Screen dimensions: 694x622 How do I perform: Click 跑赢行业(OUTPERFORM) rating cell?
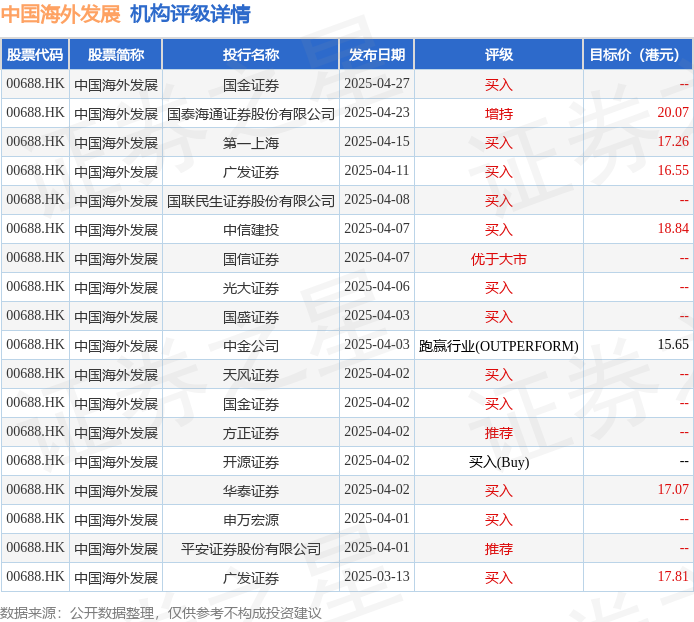tap(499, 346)
